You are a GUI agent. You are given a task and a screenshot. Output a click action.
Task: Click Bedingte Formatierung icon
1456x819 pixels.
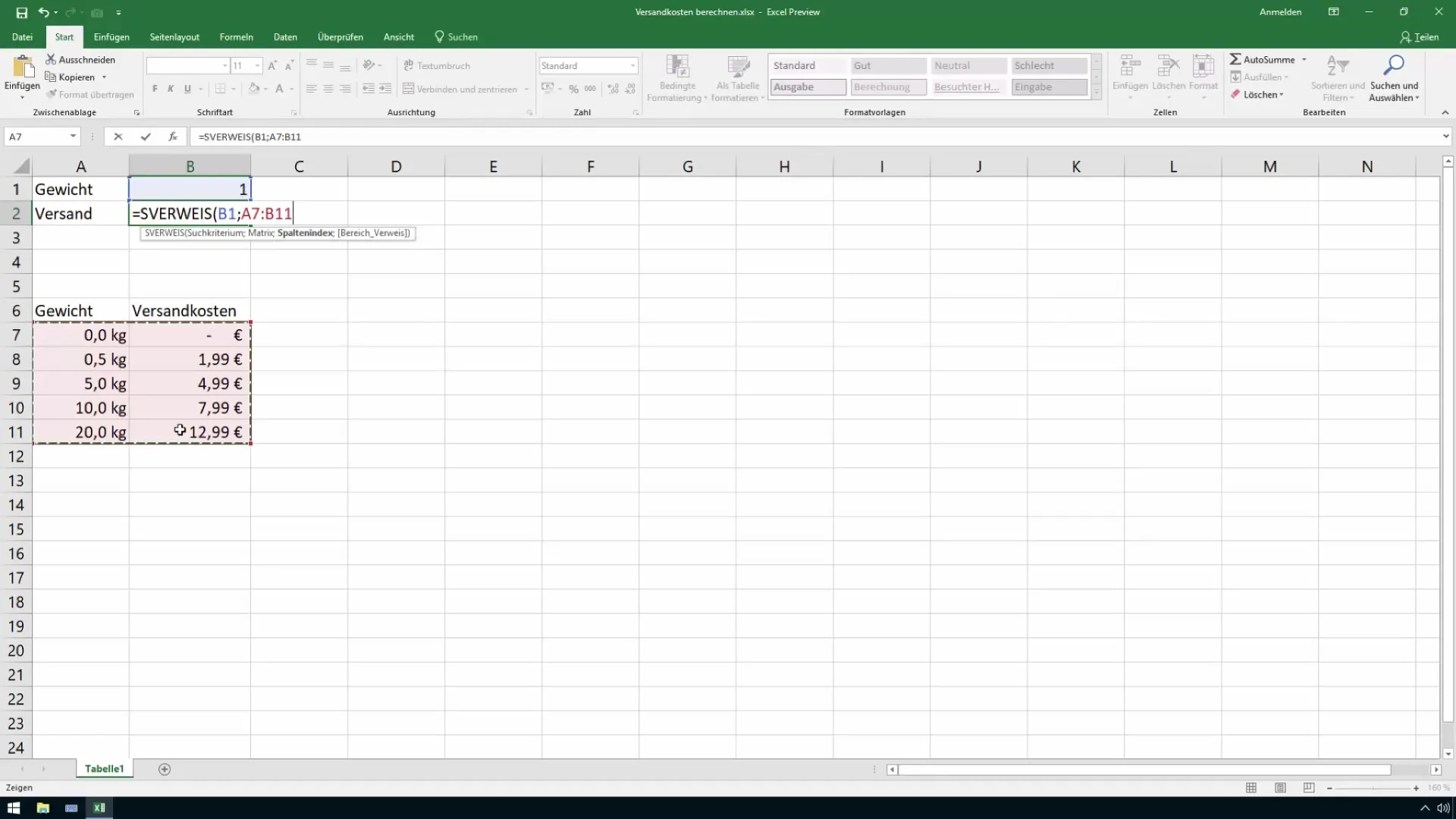click(x=677, y=67)
